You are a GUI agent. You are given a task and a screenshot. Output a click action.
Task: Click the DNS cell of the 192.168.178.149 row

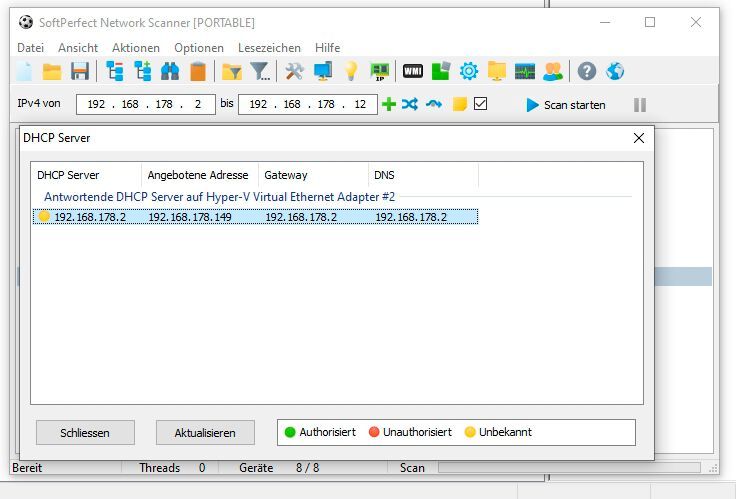pos(411,217)
